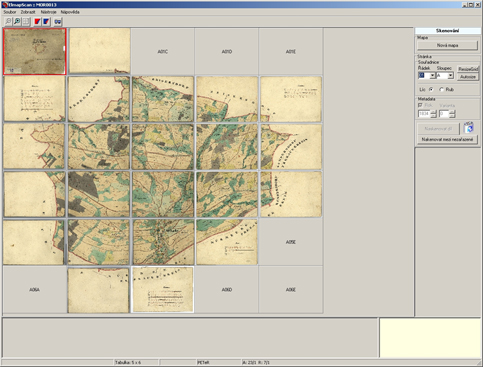483x367 pixels.
Task: Click the Skenování panel header tab
Action: click(447, 31)
